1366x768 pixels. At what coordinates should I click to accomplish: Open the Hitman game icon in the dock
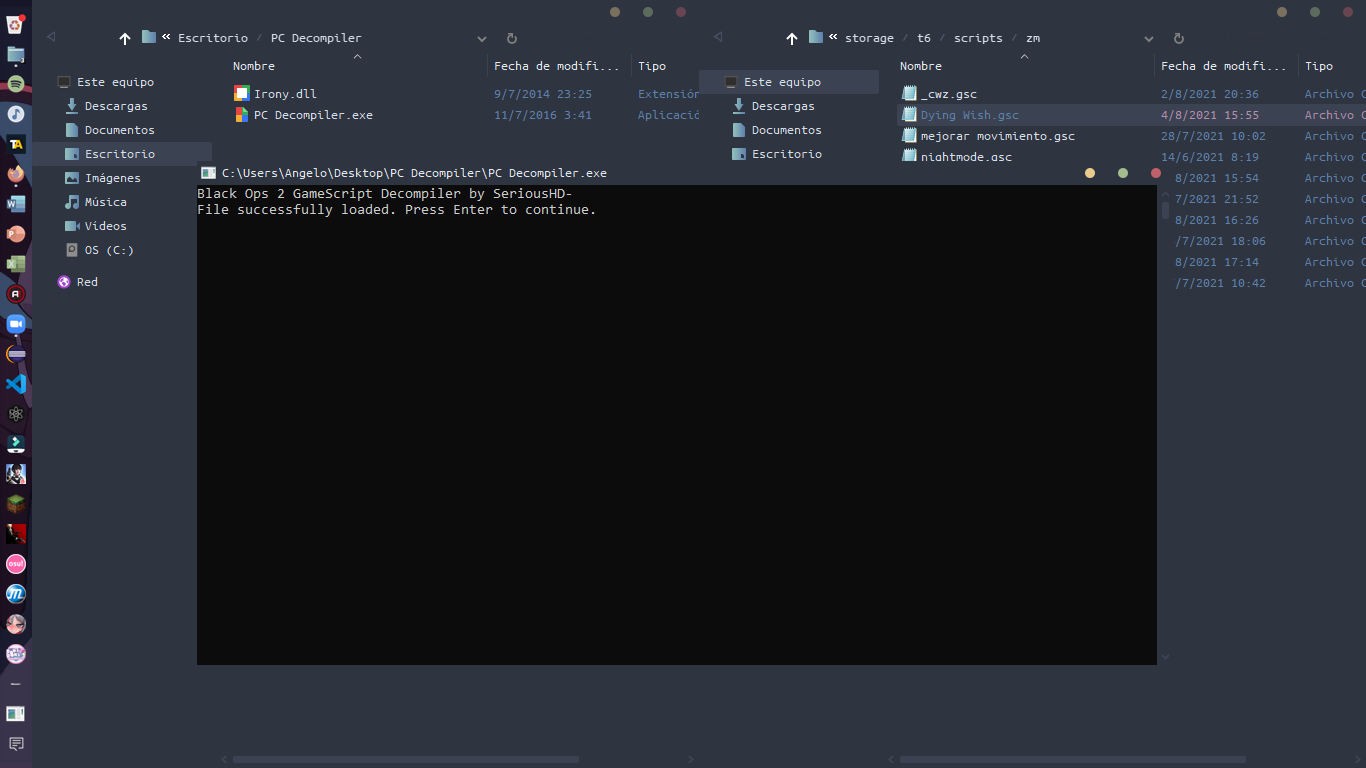[16, 534]
